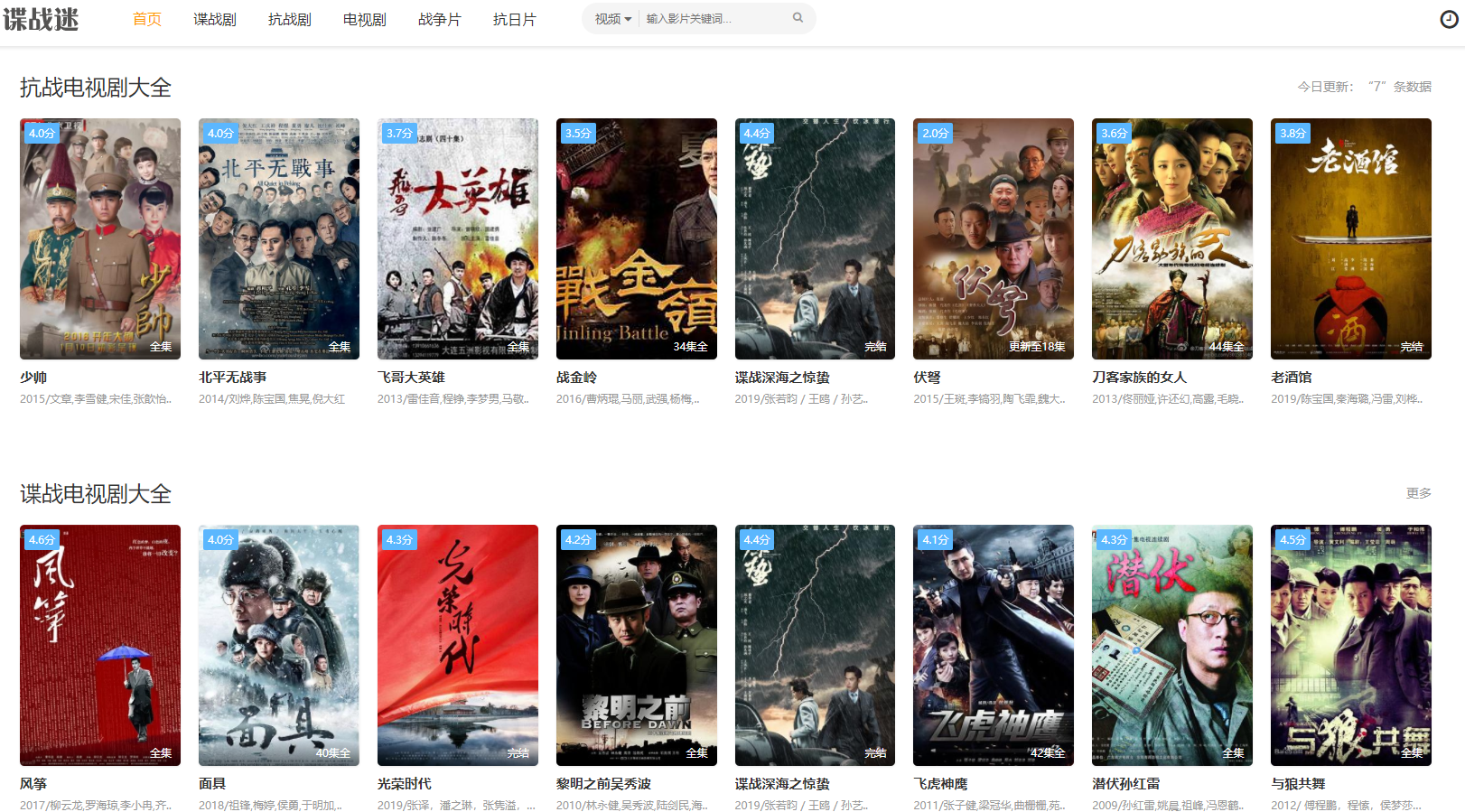Open the 少帅 poster thumbnail
The width and height of the screenshot is (1465, 812).
click(x=100, y=238)
